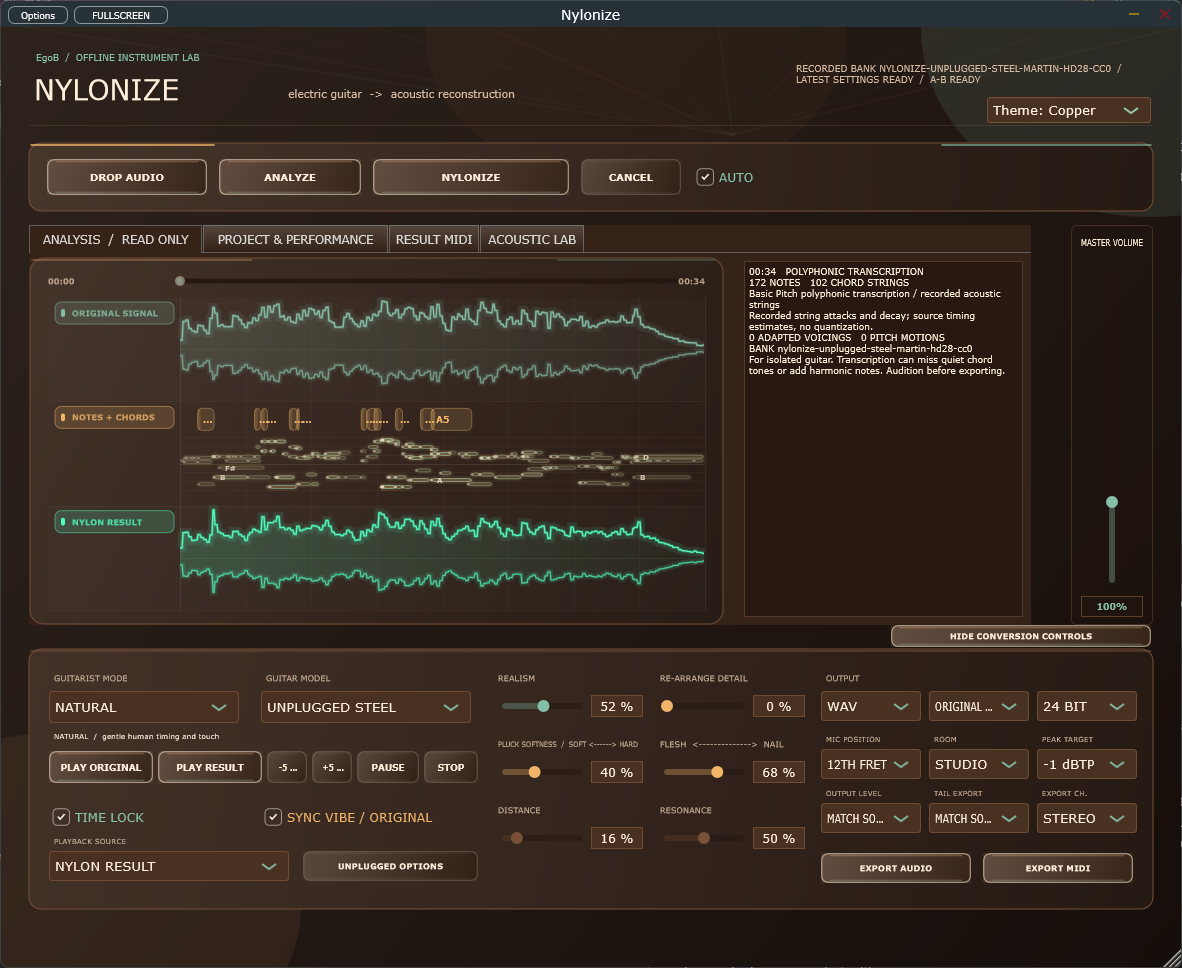Skip forward with the +5 button

click(x=332, y=767)
